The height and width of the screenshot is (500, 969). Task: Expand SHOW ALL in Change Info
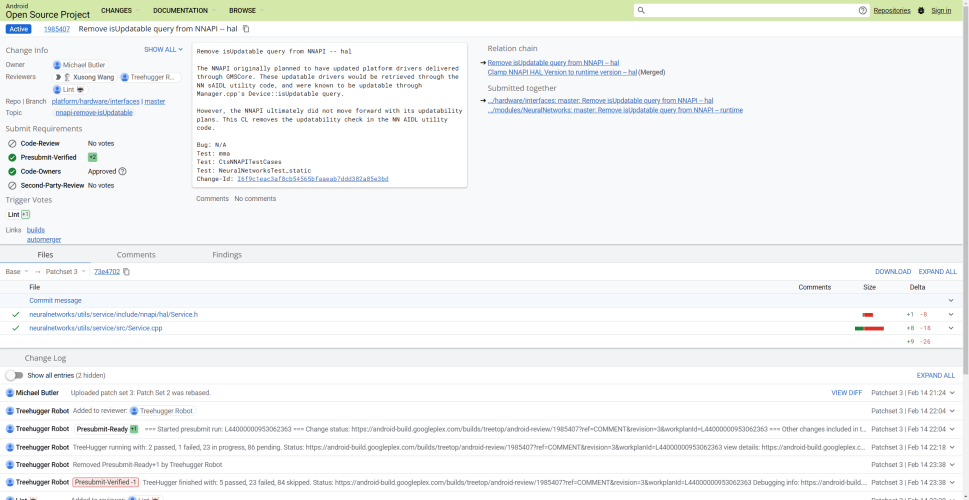[164, 49]
